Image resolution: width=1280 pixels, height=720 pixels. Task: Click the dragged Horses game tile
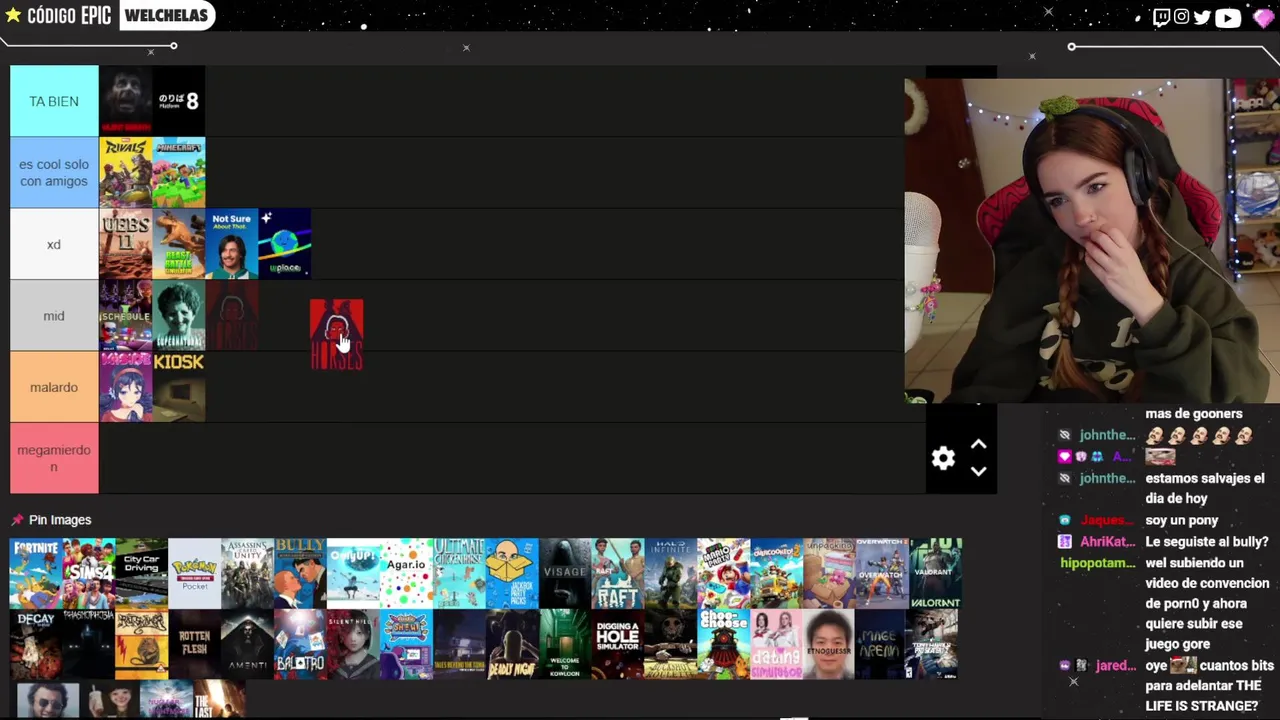336,335
